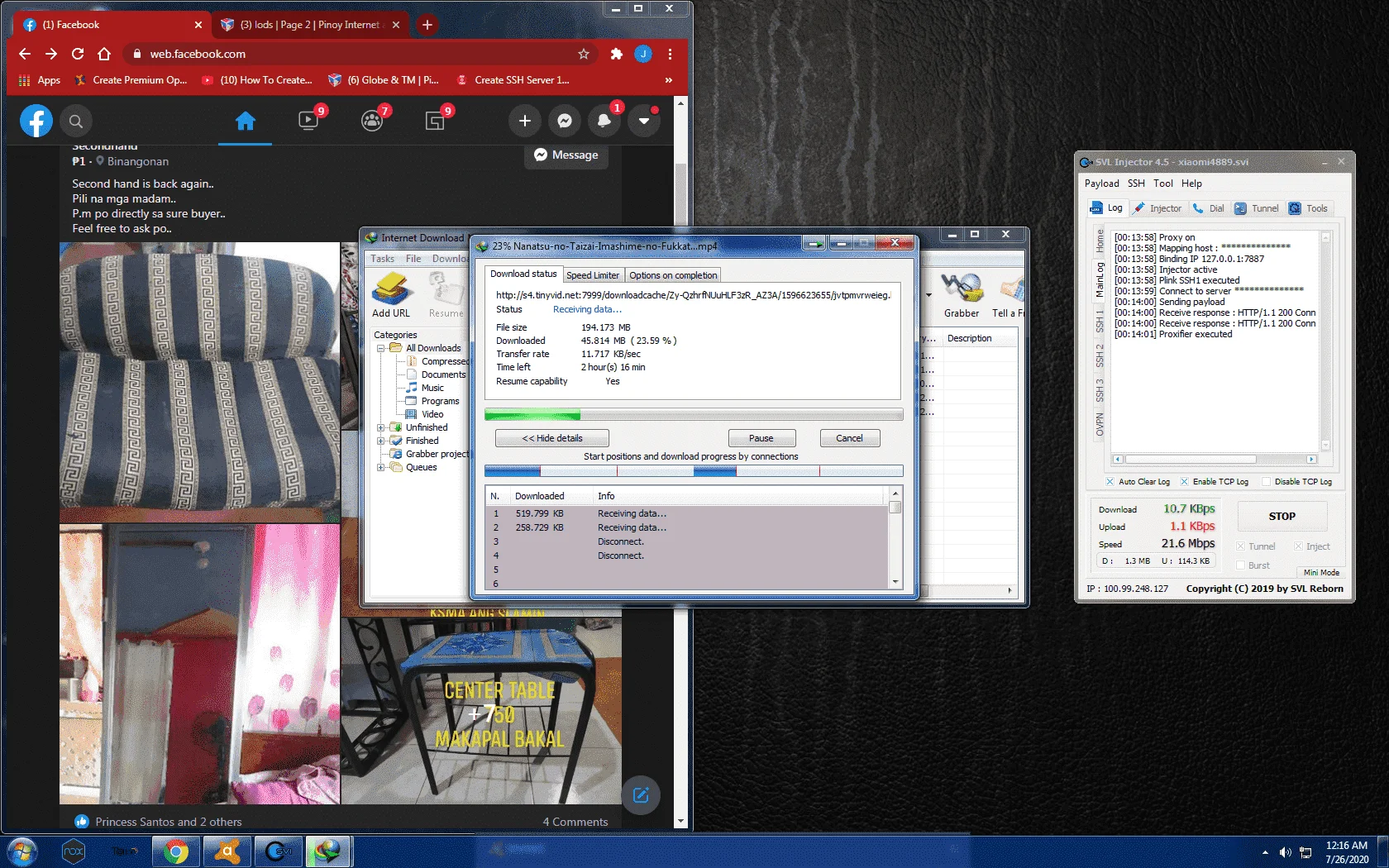Click the Message button on the post

(566, 155)
